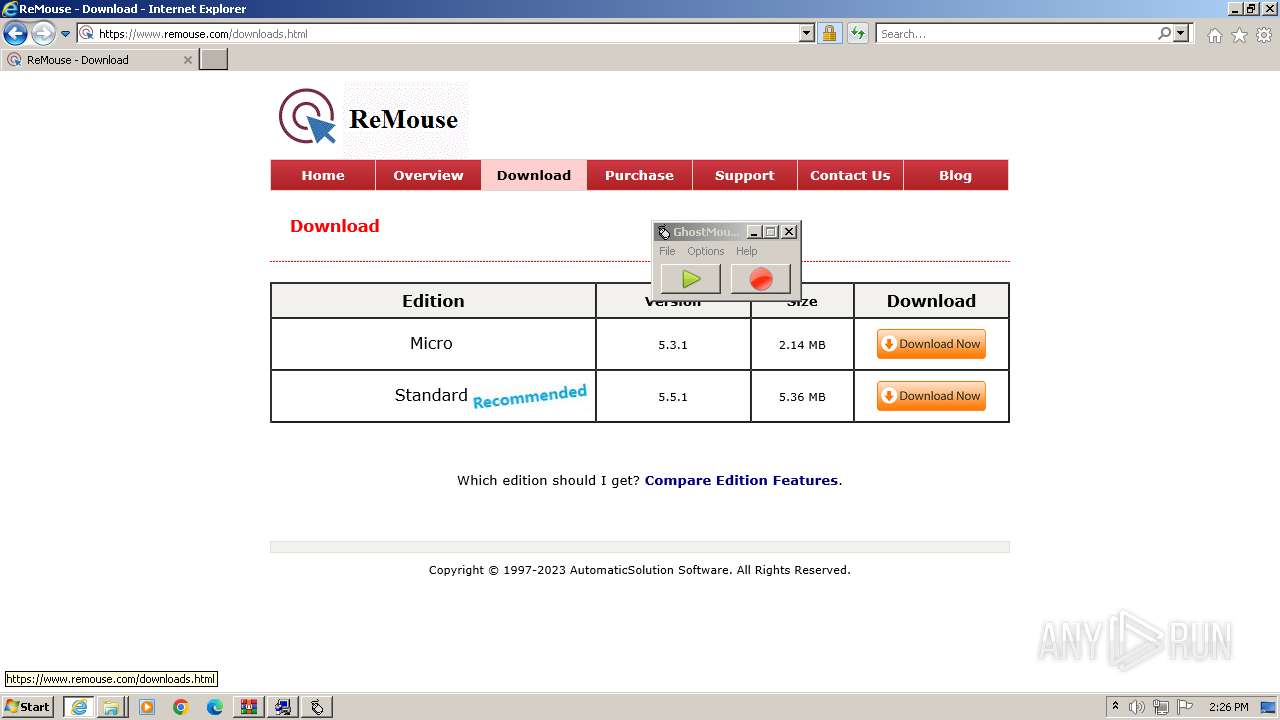Screen dimensions: 1280x720
Task: Click the IE search box
Action: pos(1016,34)
